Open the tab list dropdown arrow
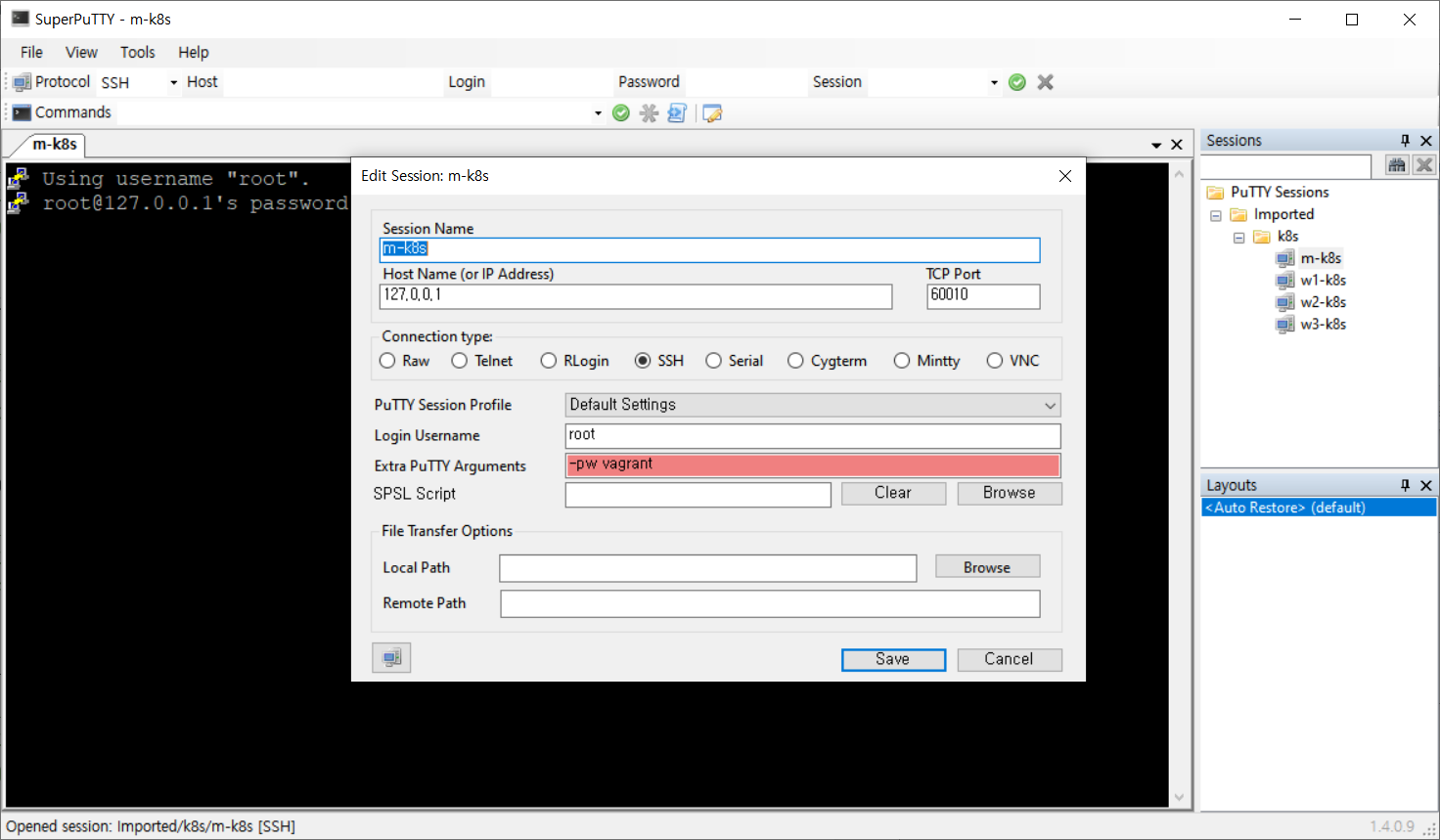 click(x=1156, y=145)
